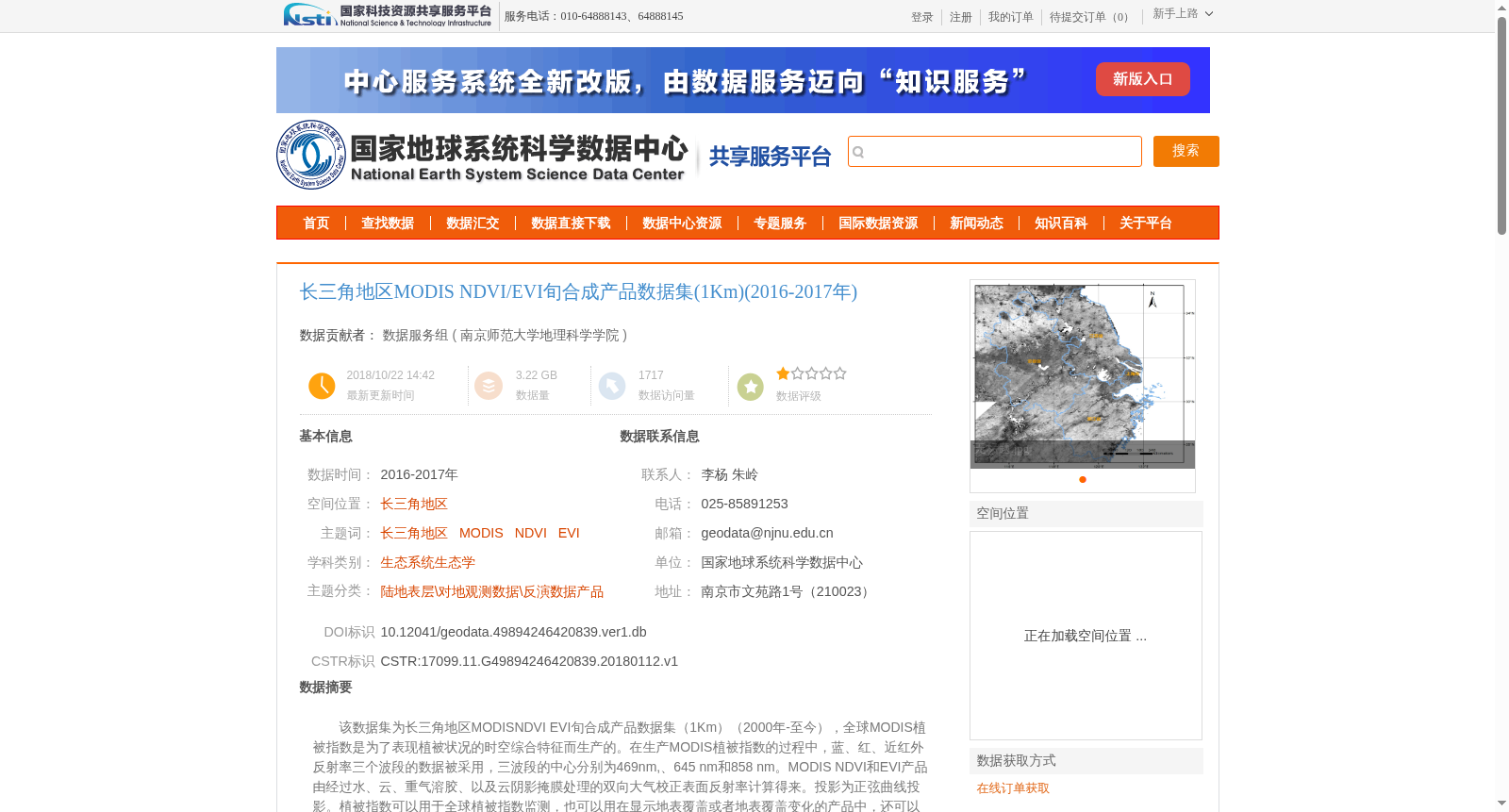
Task: Open 陆地表层\对地观测数据\反演数据产品 category link
Action: click(x=492, y=591)
